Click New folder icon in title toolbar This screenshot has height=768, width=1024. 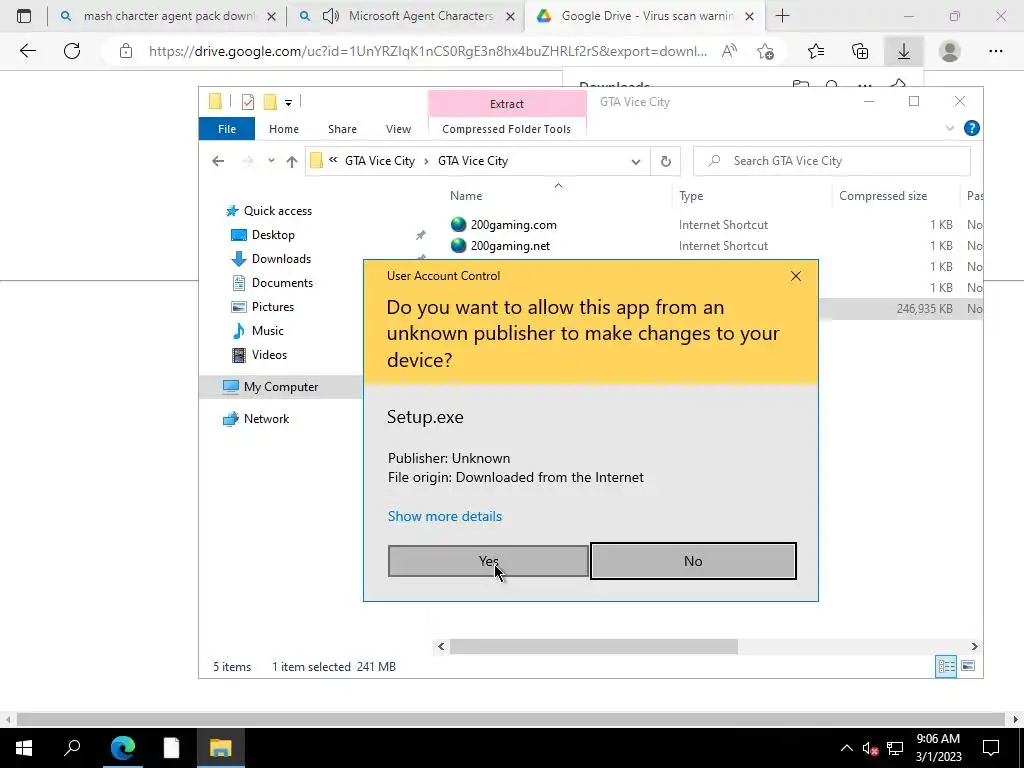coord(270,102)
